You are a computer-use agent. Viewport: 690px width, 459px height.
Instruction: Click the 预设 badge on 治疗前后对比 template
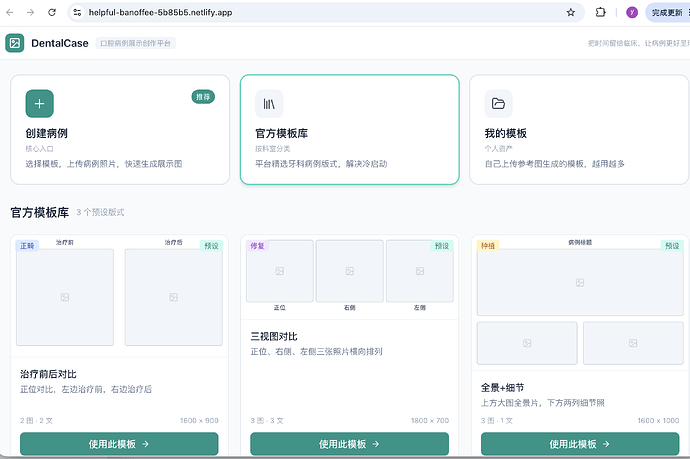point(211,246)
